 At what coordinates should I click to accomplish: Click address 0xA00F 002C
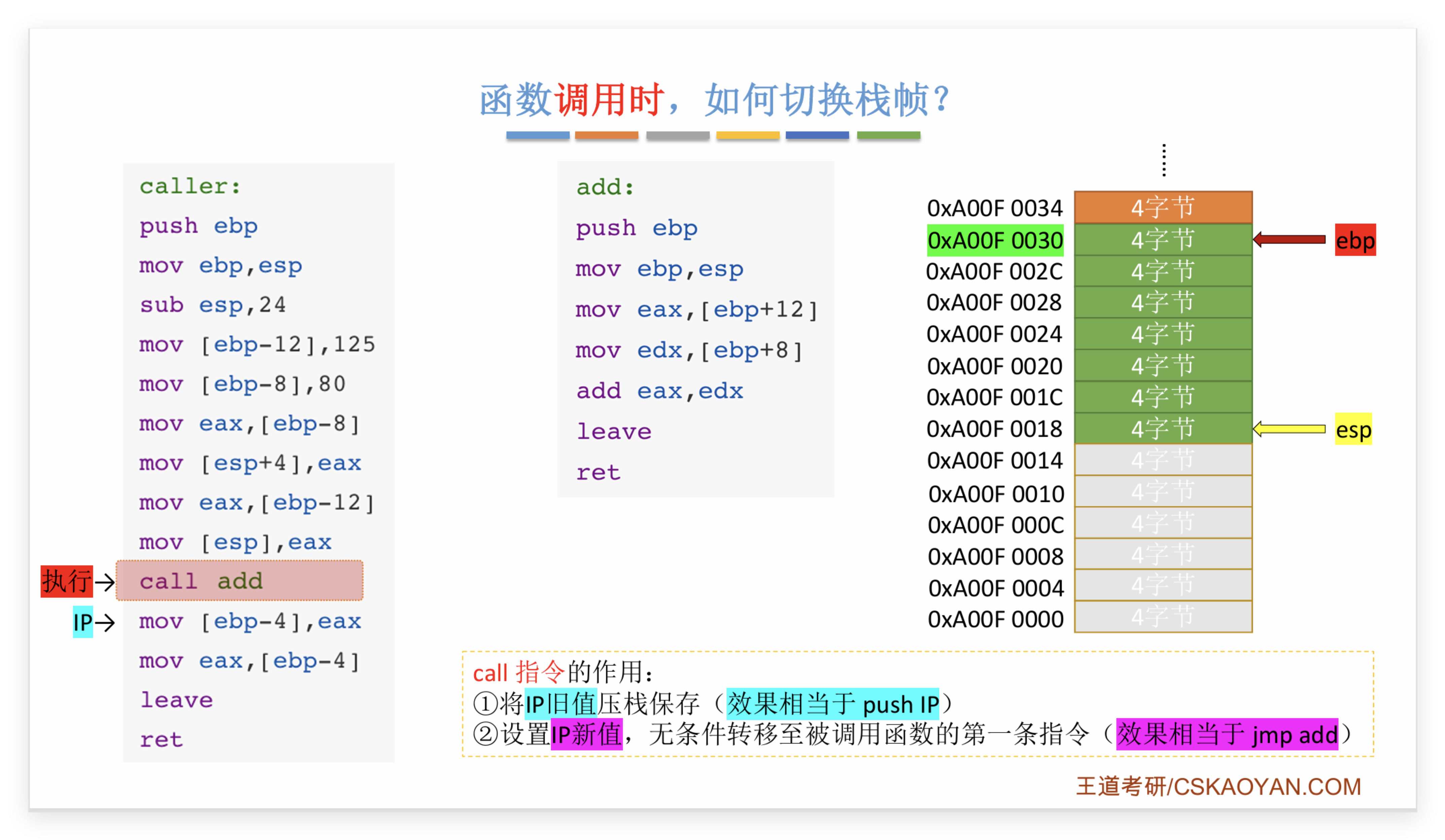(x=994, y=271)
